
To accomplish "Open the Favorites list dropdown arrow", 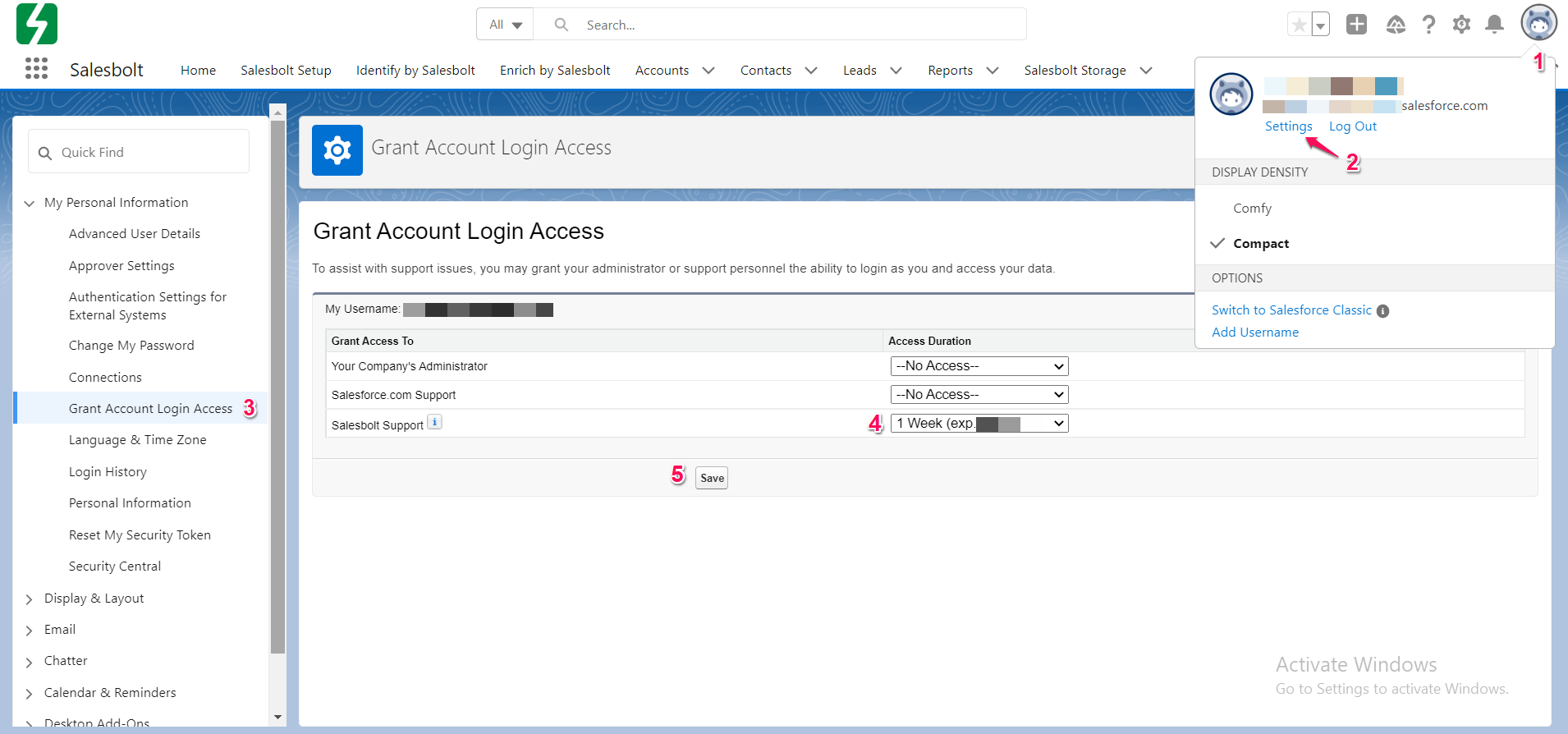I will [1320, 25].
